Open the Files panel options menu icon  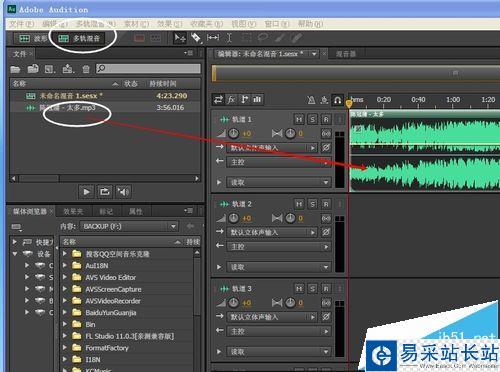pos(188,53)
